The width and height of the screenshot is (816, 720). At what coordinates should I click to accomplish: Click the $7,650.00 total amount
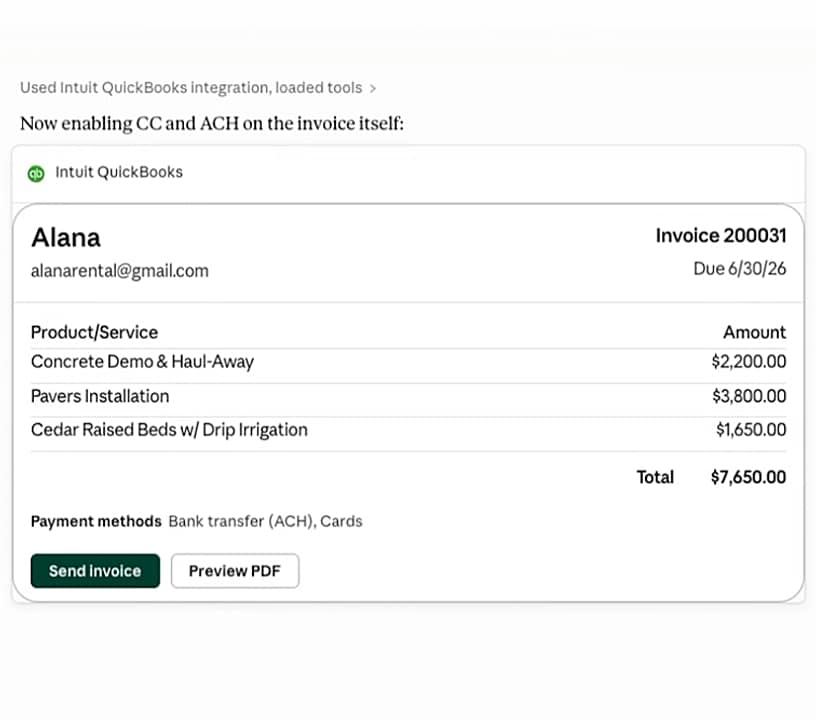pyautogui.click(x=748, y=477)
